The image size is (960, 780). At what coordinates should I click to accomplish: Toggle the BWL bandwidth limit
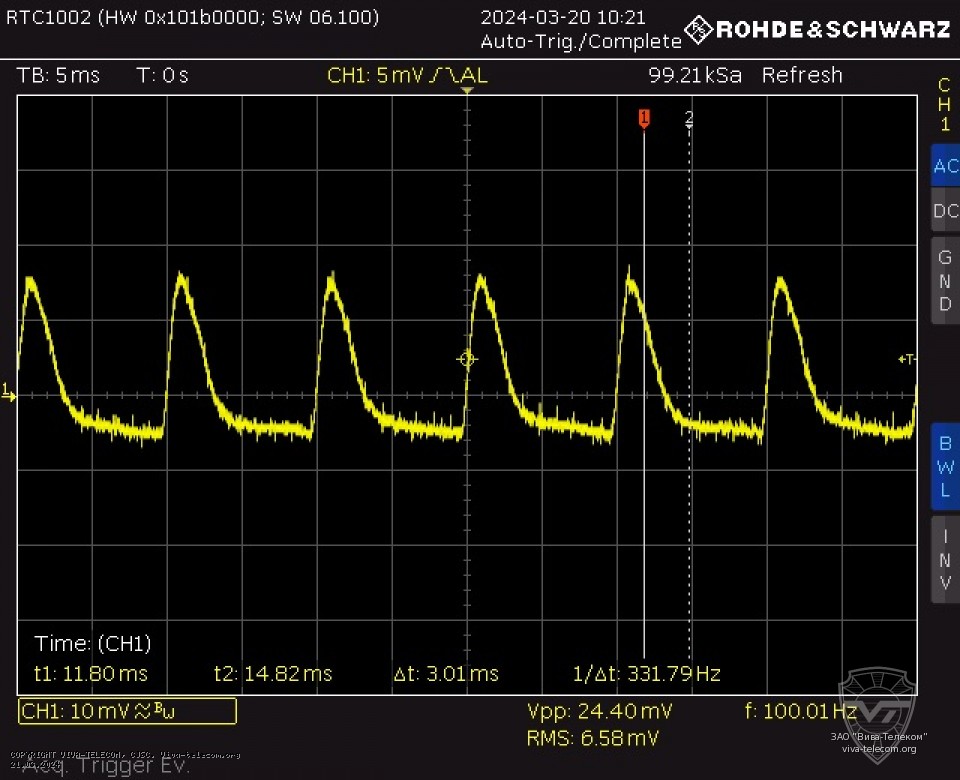click(944, 465)
